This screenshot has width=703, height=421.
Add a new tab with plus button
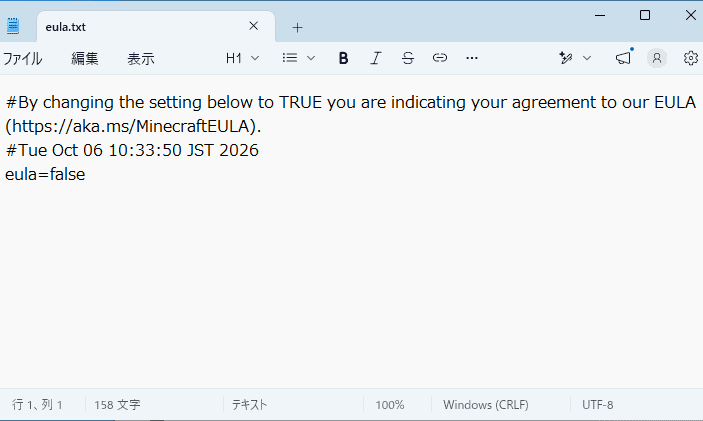(297, 28)
